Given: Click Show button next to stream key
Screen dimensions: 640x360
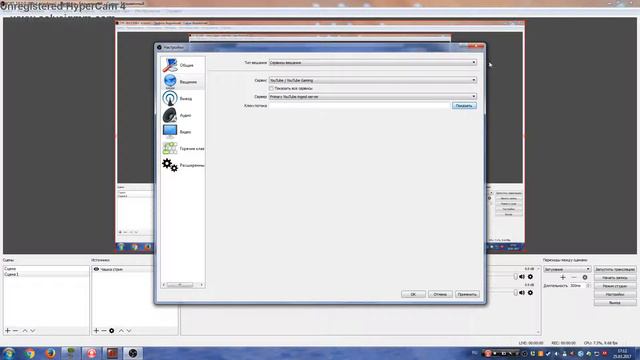Looking at the screenshot, I should point(464,106).
